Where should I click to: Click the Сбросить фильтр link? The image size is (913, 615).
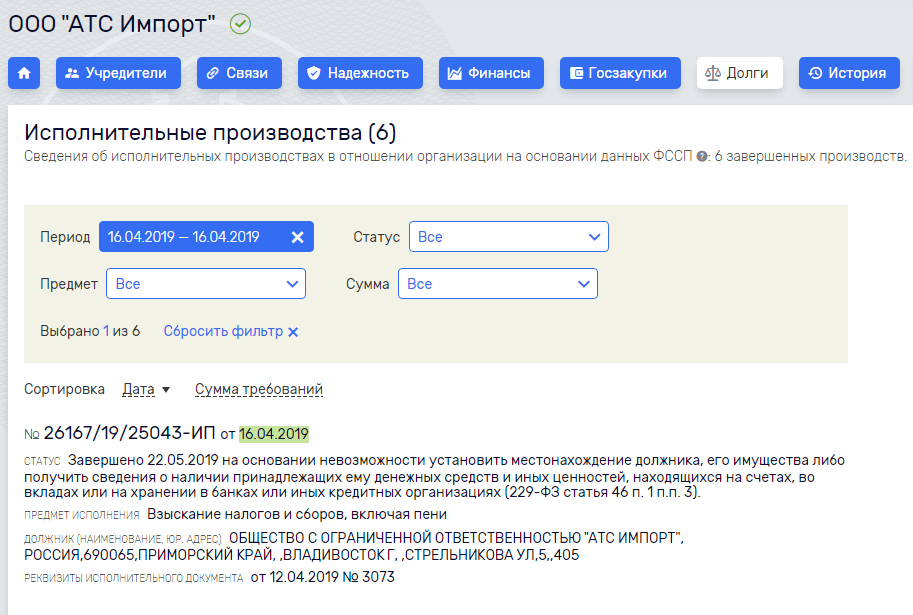click(x=223, y=332)
